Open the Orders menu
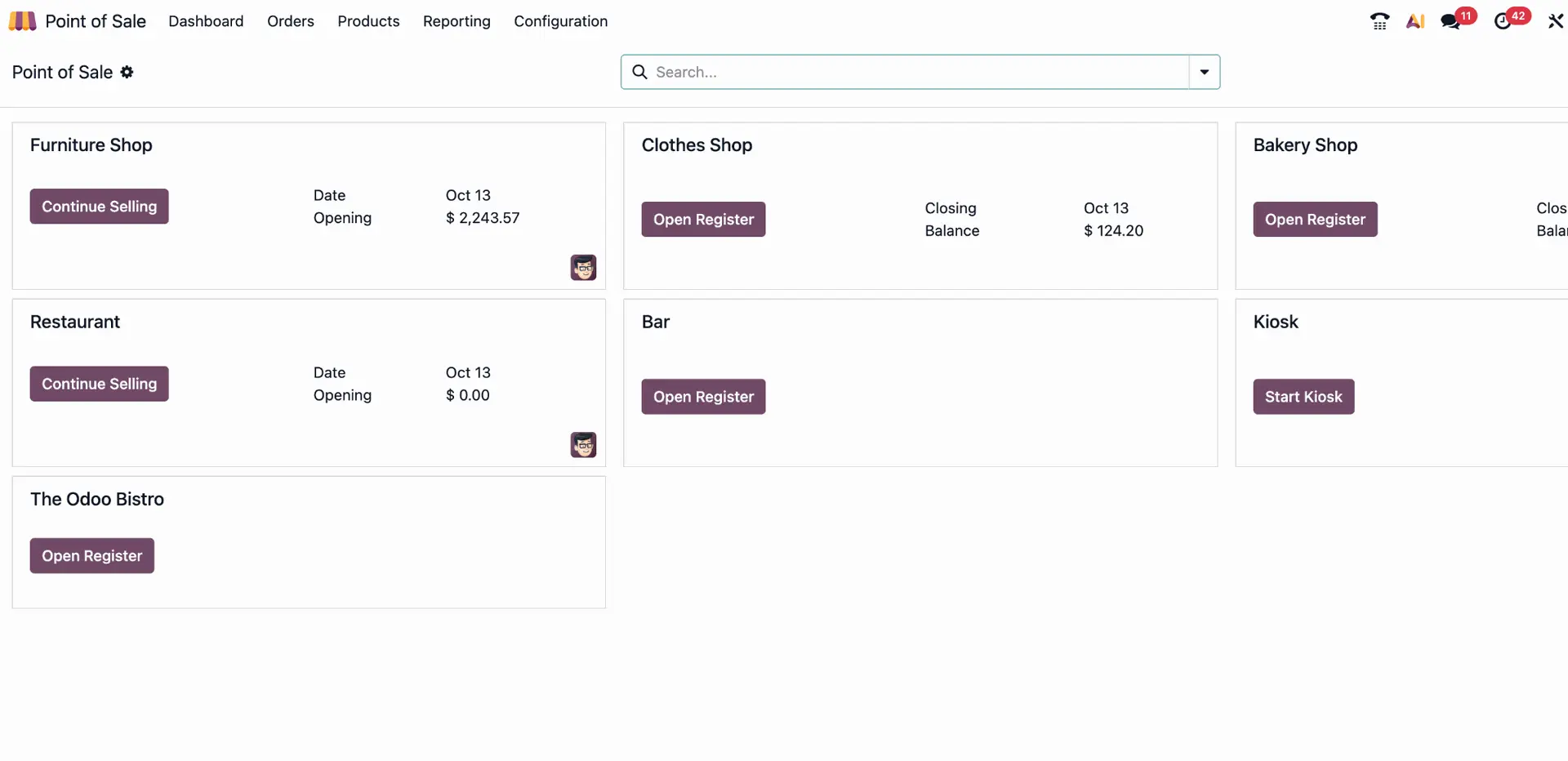This screenshot has height=761, width=1568. [x=290, y=21]
